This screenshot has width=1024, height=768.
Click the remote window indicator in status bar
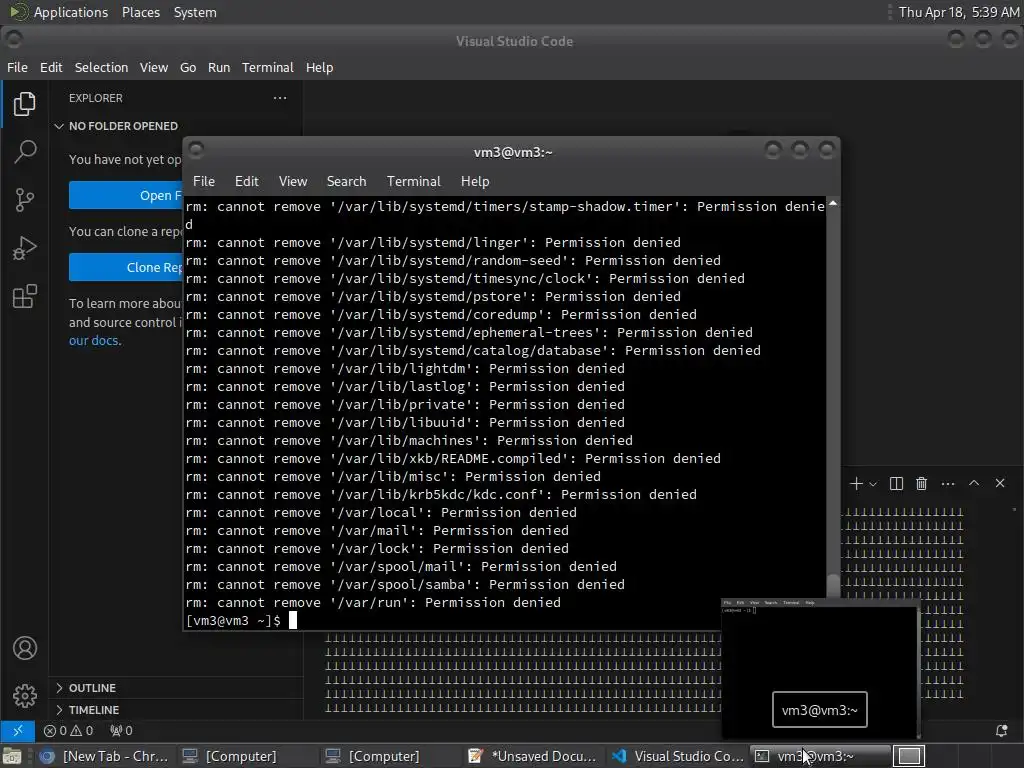click(x=18, y=730)
